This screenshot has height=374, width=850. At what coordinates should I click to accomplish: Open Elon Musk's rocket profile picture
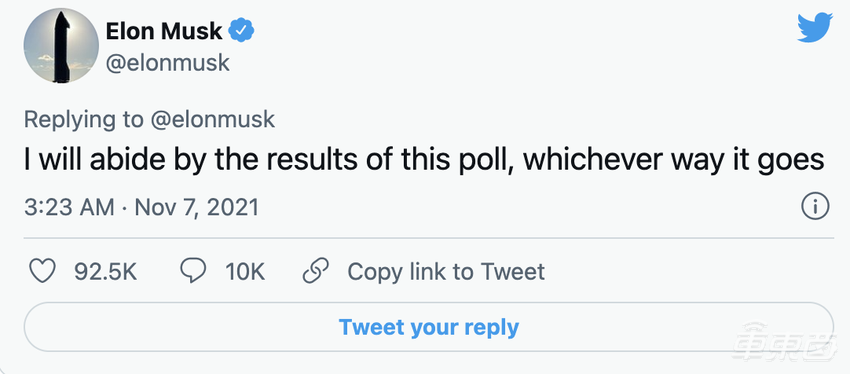[x=61, y=46]
